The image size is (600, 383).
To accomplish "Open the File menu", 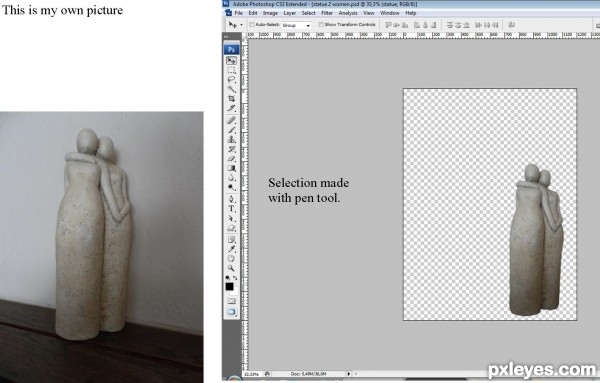I will [239, 13].
